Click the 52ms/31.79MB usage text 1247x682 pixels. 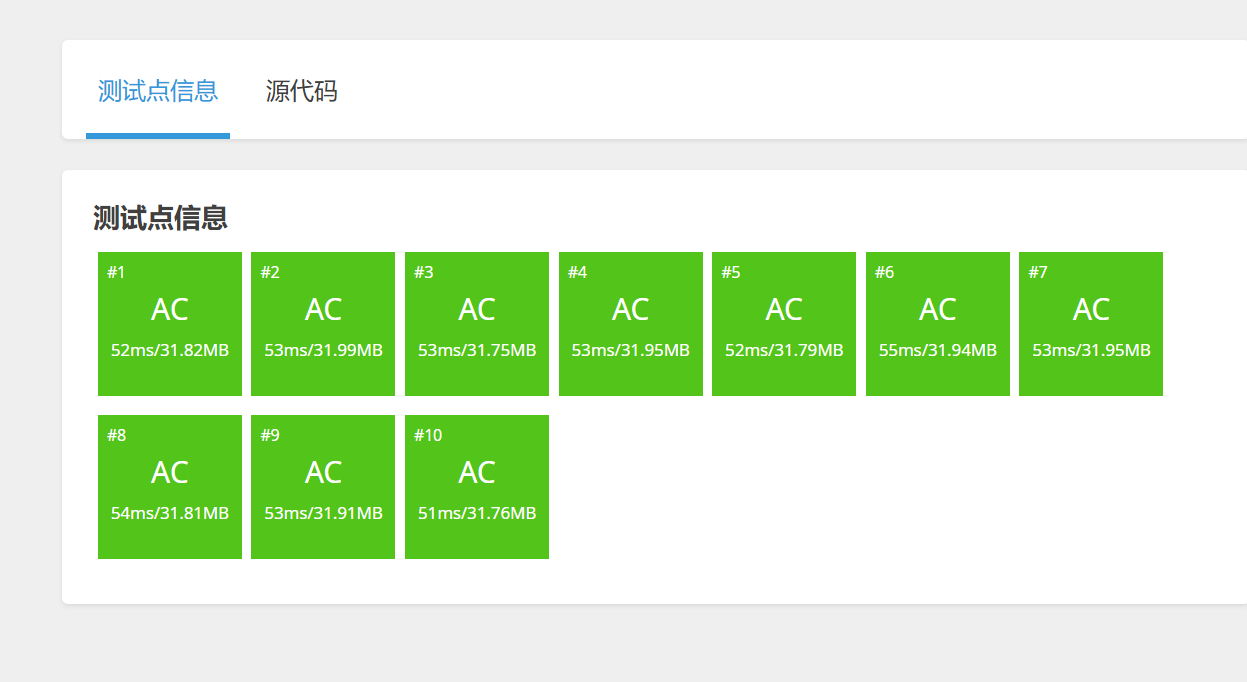(x=784, y=350)
